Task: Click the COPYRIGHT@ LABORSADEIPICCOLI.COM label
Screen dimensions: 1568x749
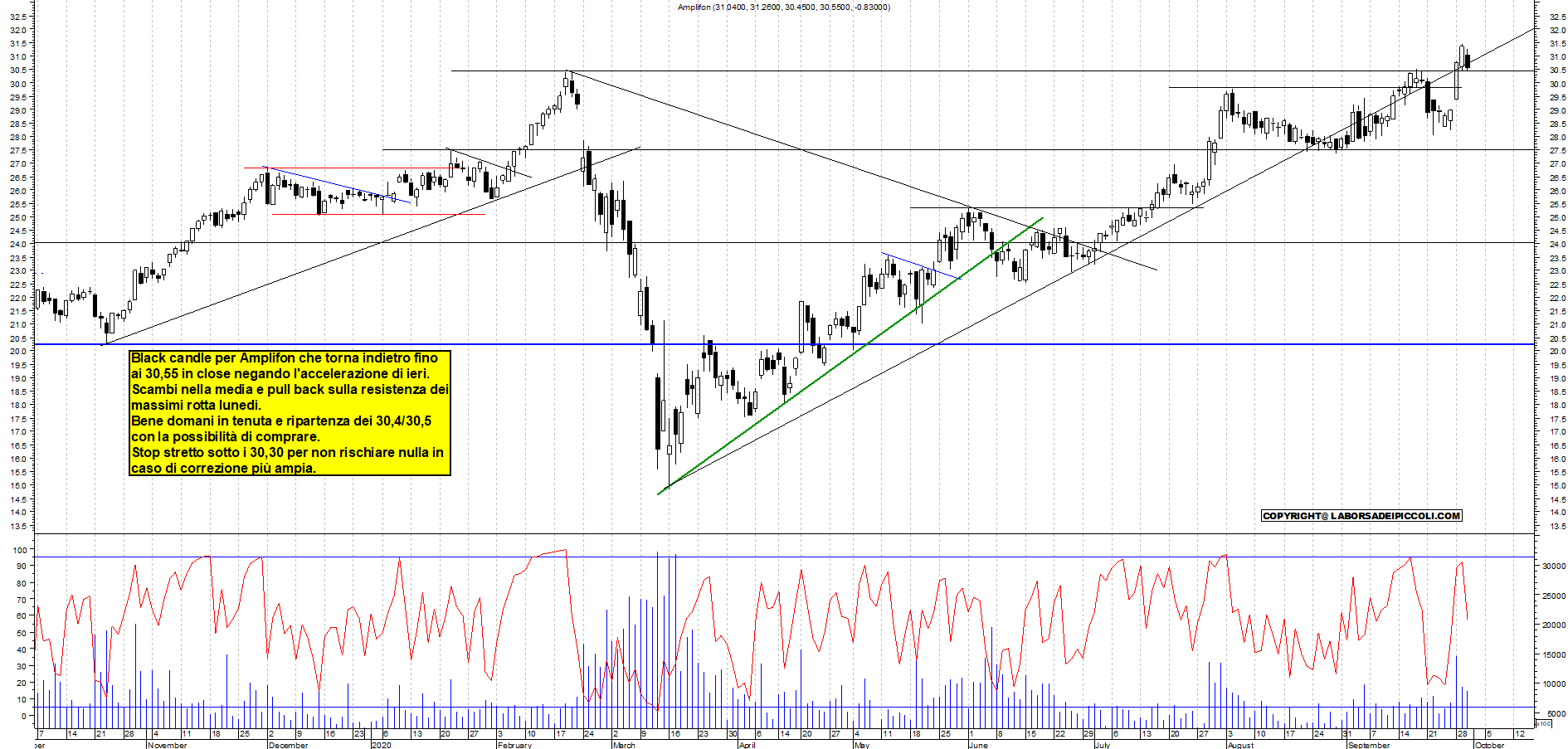Action: (1361, 516)
